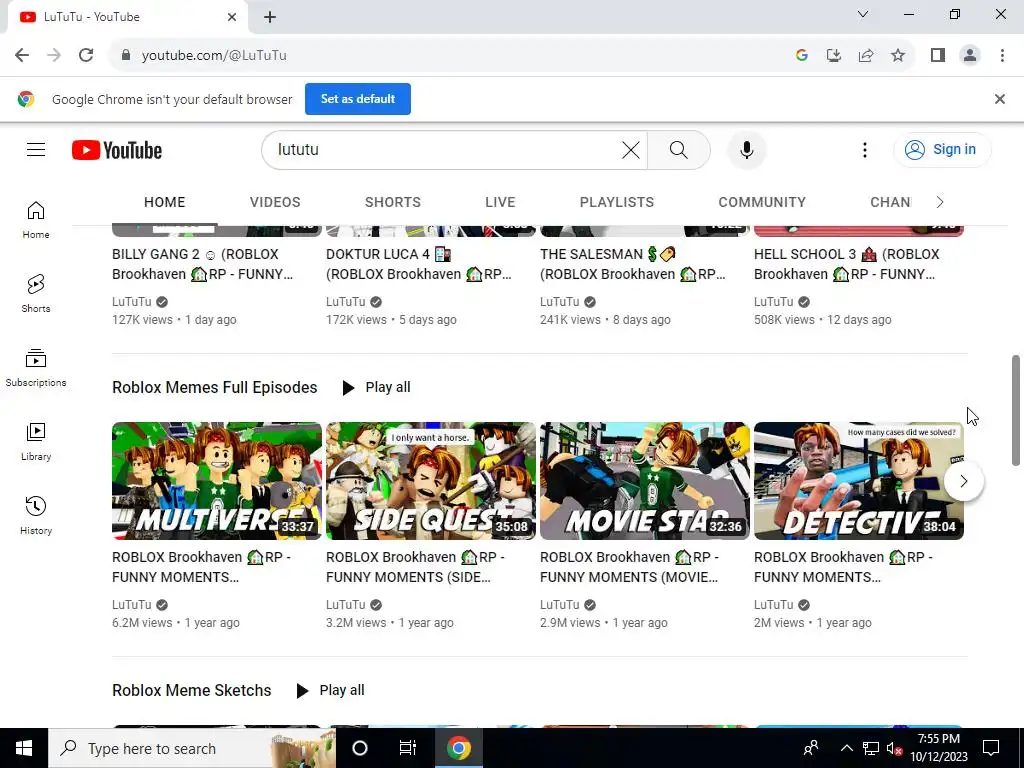Reload the page
The image size is (1024, 768).
coord(86,55)
